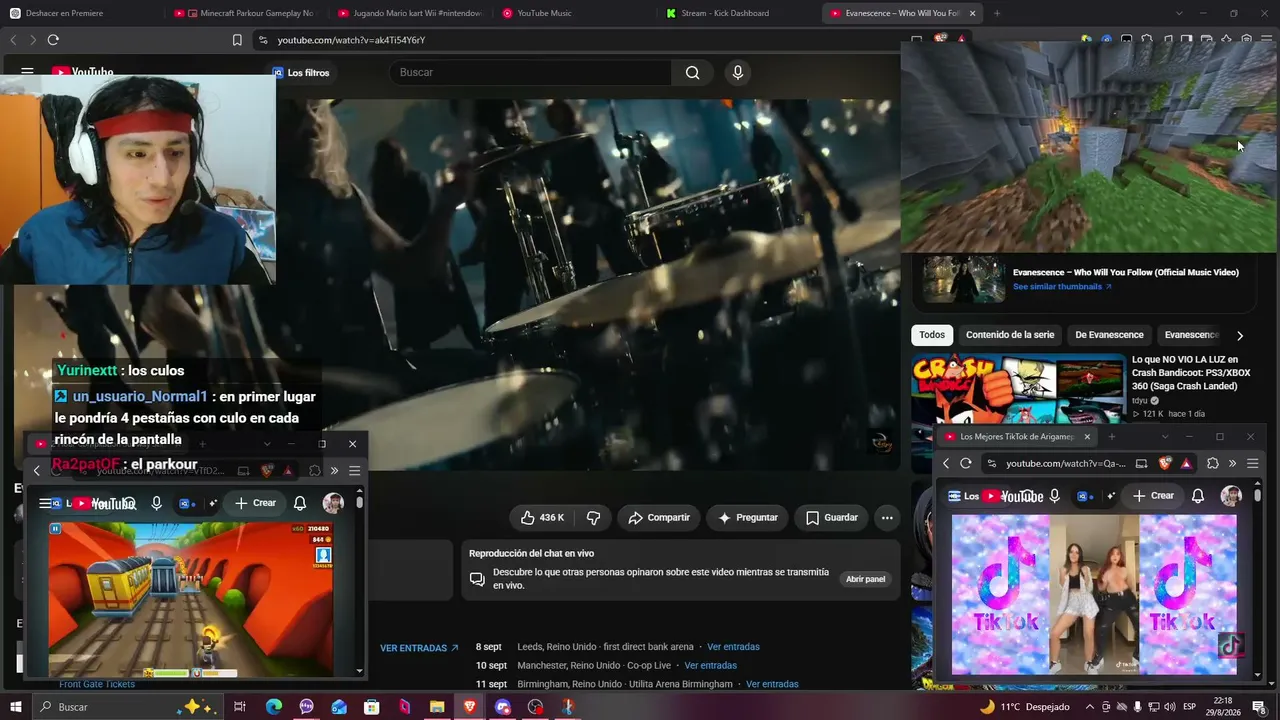Select the Contenido de la serie chip
The width and height of the screenshot is (1280, 720).
coord(1010,335)
